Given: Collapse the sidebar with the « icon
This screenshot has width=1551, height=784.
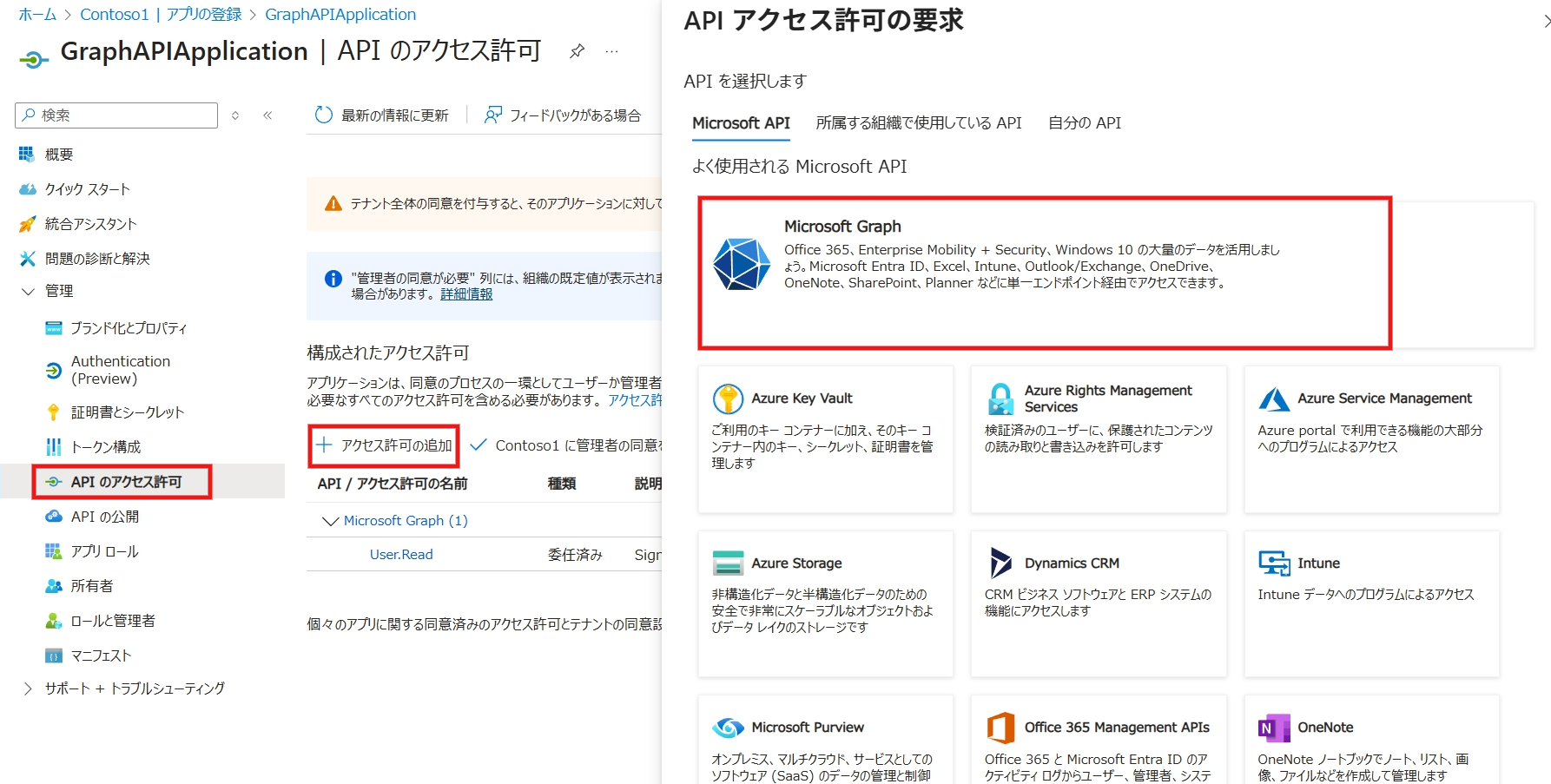Looking at the screenshot, I should point(267,115).
